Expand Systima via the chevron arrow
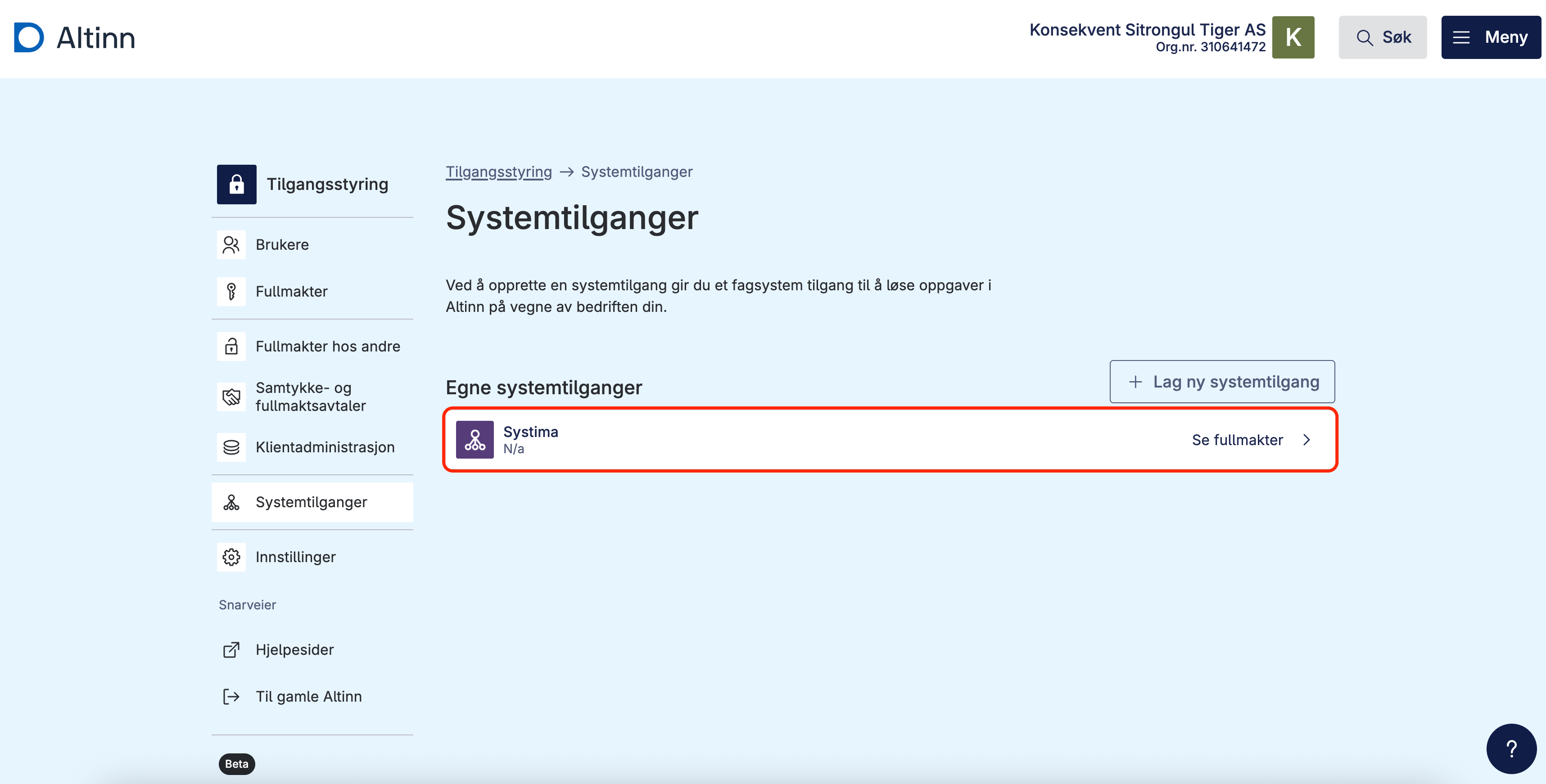1546x784 pixels. point(1306,440)
